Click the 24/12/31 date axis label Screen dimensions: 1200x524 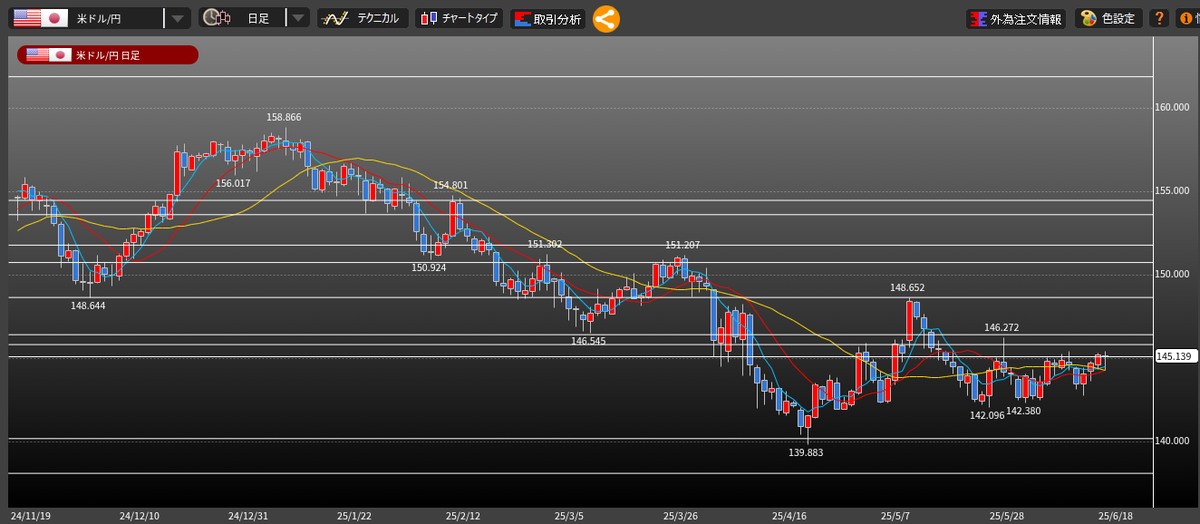[248, 516]
